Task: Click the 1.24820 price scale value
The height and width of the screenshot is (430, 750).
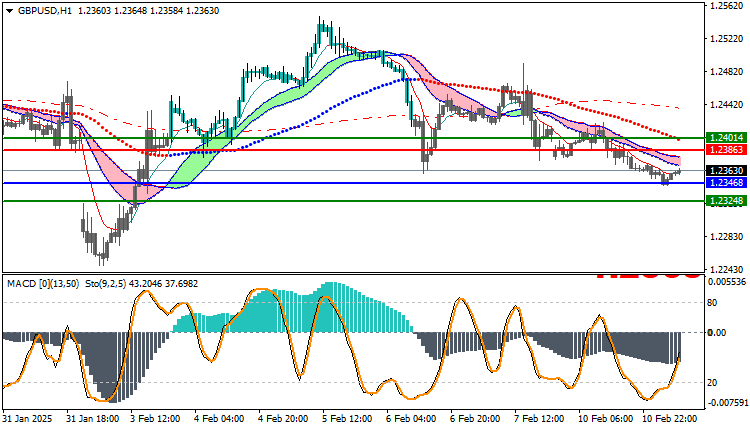Action: (727, 72)
